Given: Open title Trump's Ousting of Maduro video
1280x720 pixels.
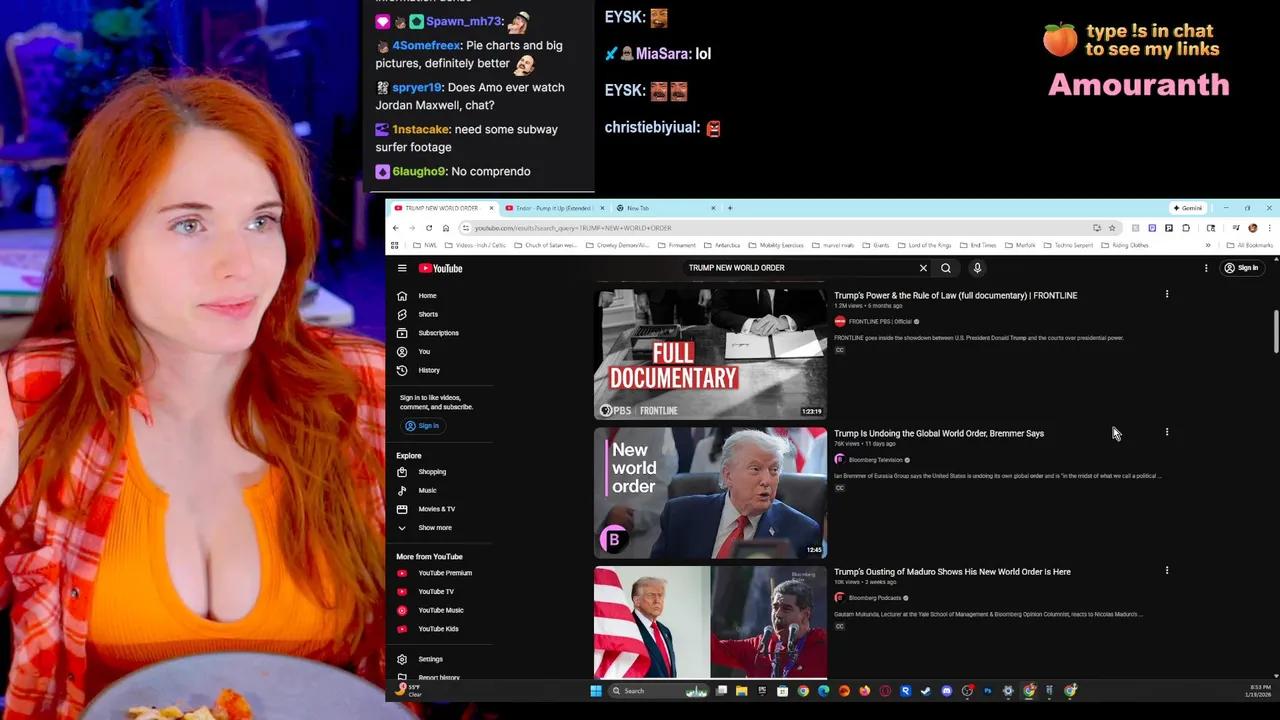Looking at the screenshot, I should coord(952,572).
